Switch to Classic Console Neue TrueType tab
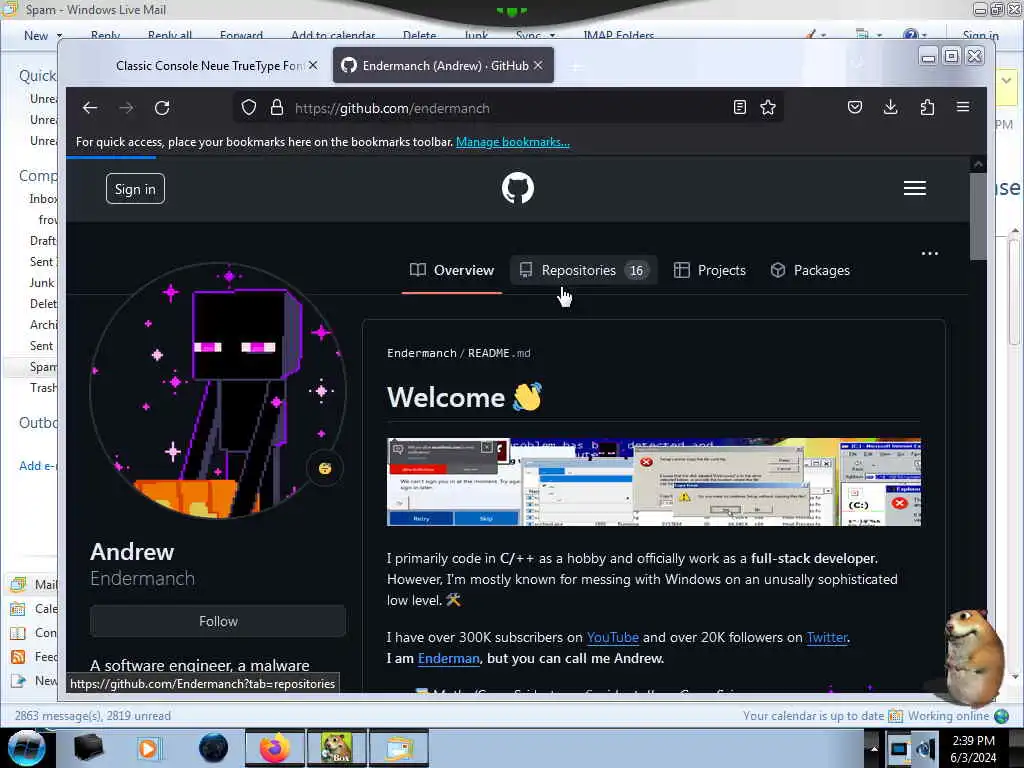 (209, 65)
